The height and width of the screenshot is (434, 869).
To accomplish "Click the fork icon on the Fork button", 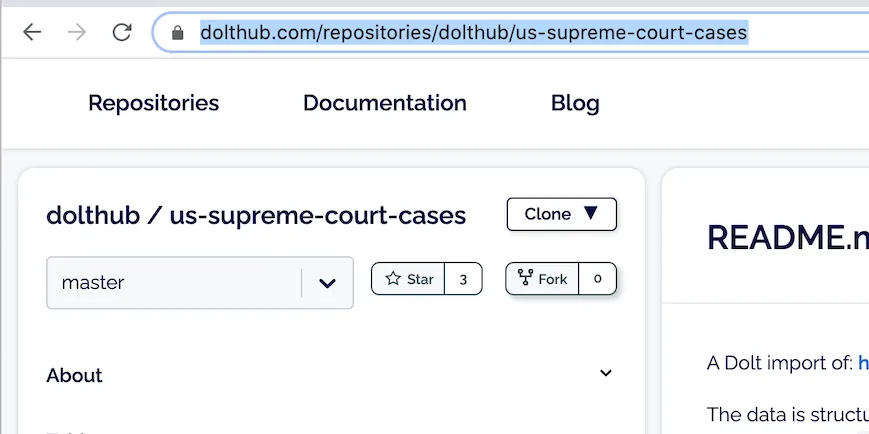I will pos(526,279).
